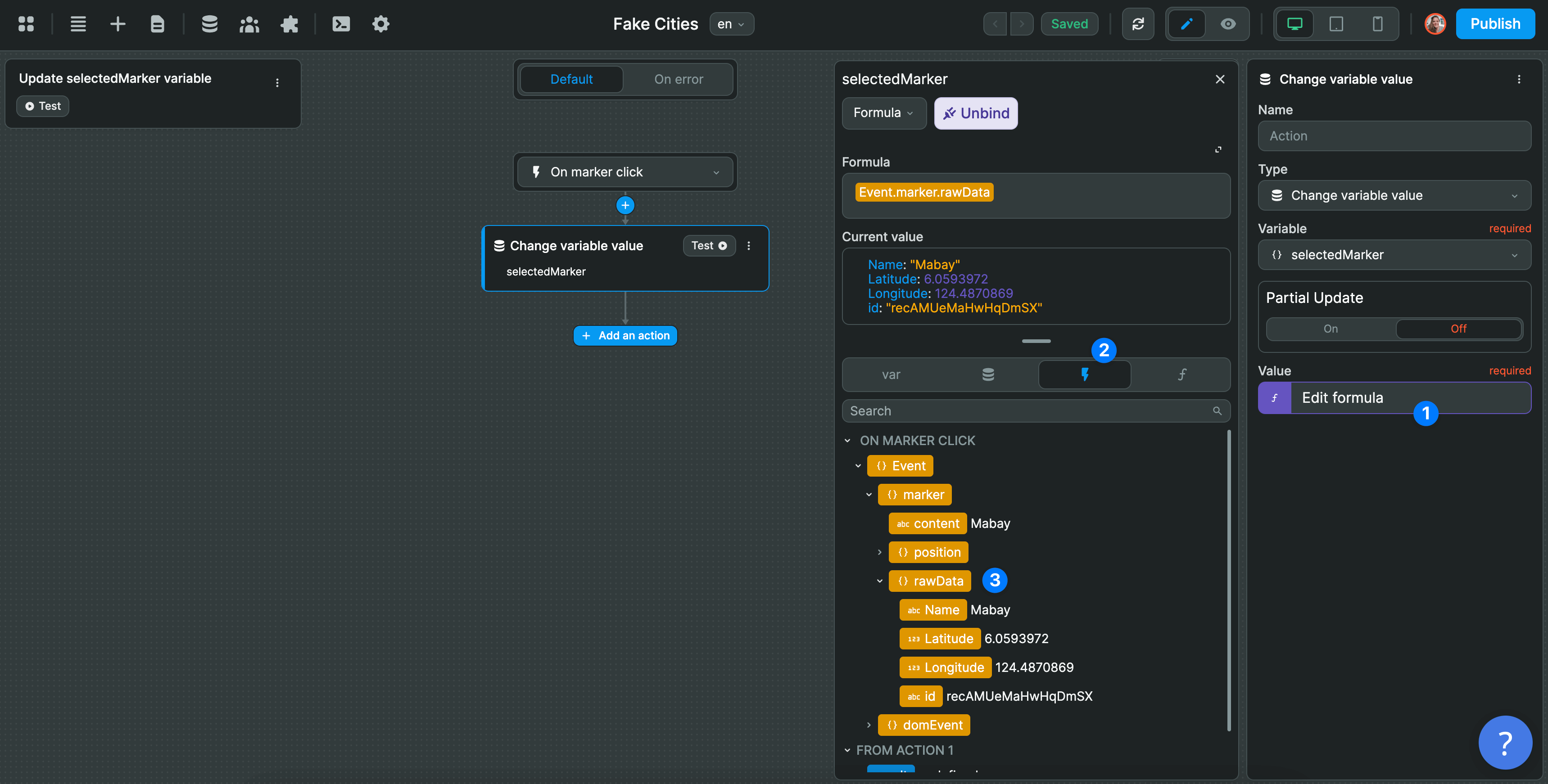
Task: Open the pages/apps grid icon
Action: (x=27, y=24)
